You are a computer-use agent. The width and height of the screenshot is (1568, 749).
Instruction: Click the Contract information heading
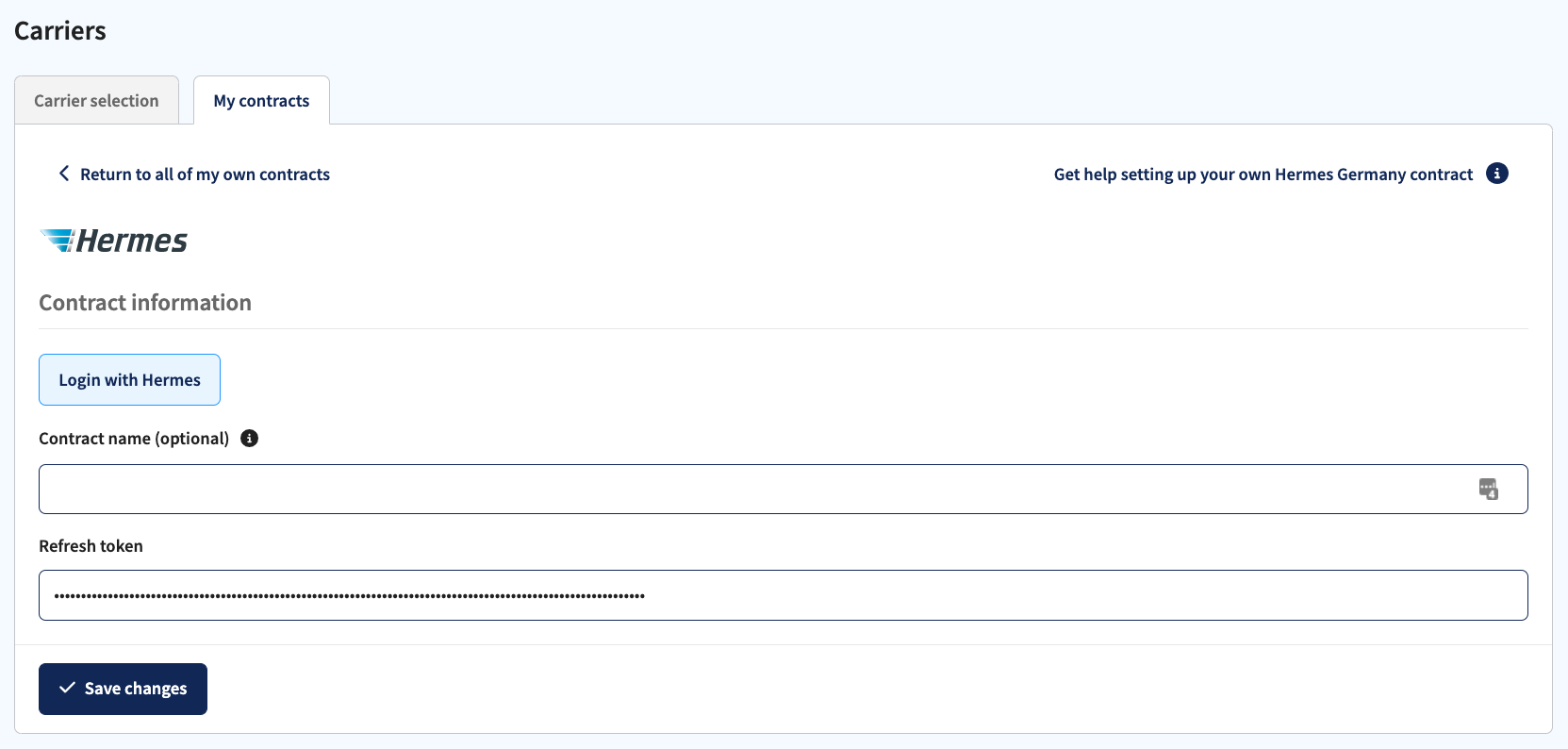click(145, 303)
